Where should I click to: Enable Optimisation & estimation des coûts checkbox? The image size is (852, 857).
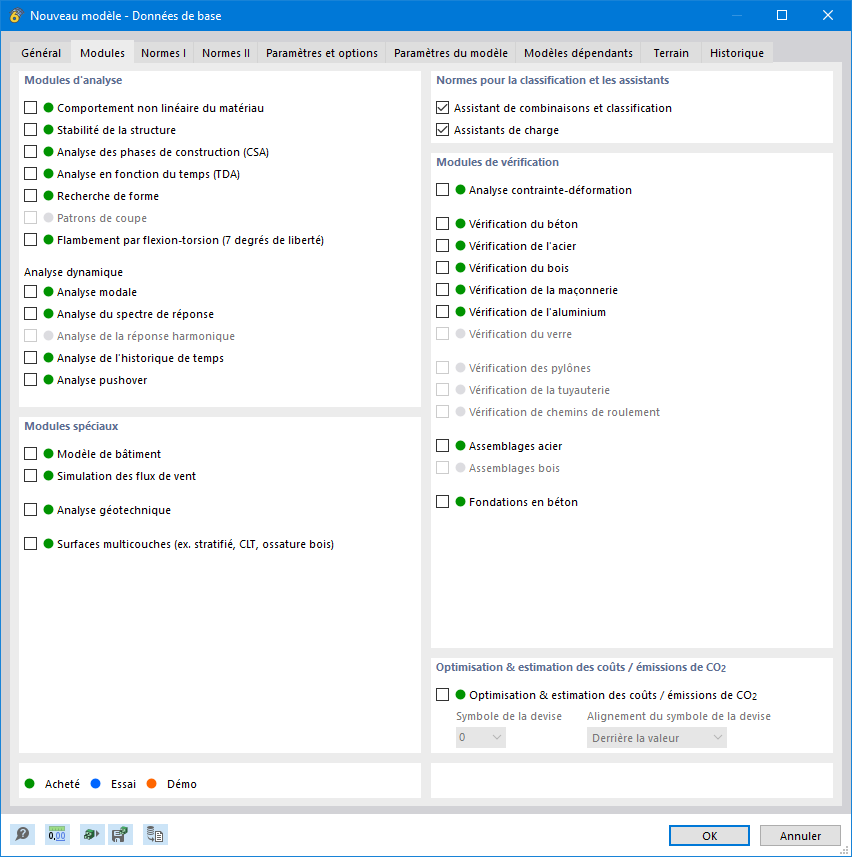(443, 695)
